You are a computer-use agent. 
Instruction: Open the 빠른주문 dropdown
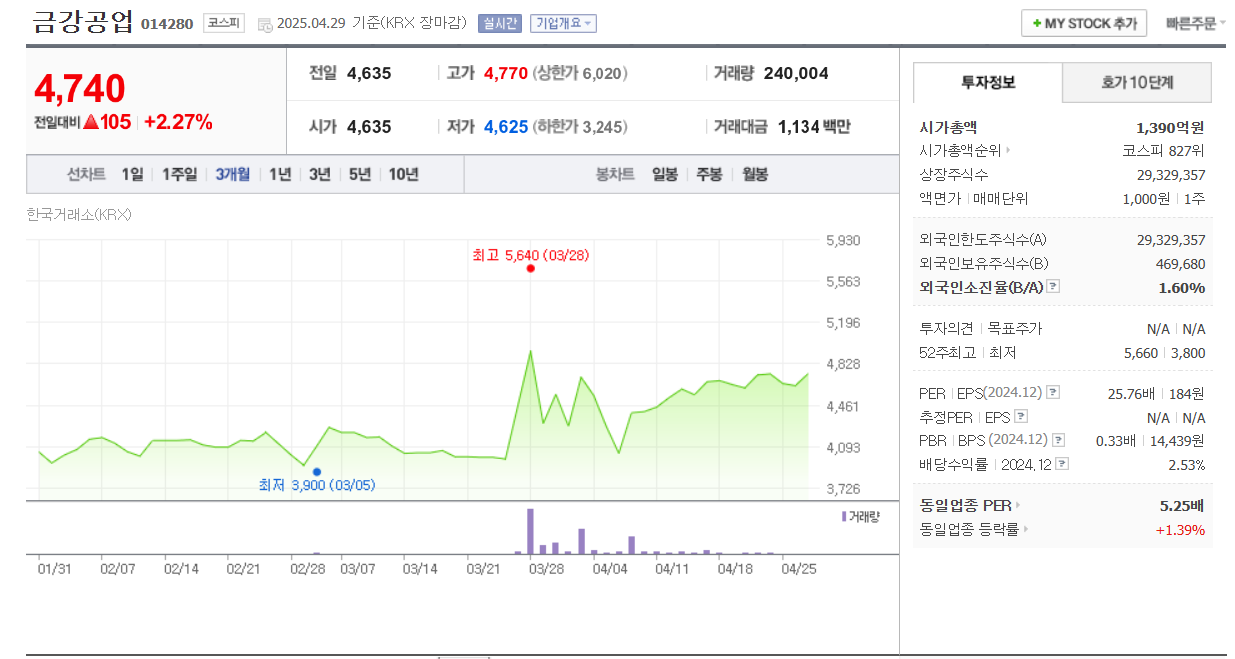pyautogui.click(x=1196, y=23)
